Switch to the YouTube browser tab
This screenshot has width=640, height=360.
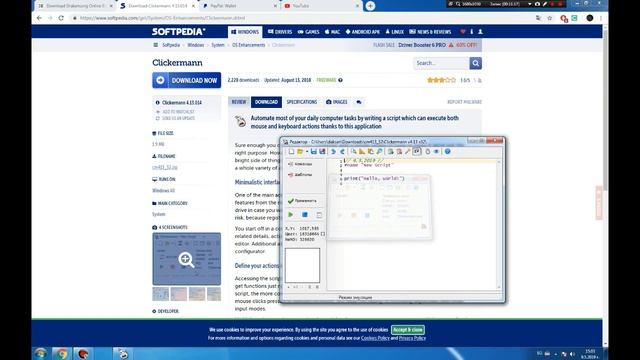point(321,6)
